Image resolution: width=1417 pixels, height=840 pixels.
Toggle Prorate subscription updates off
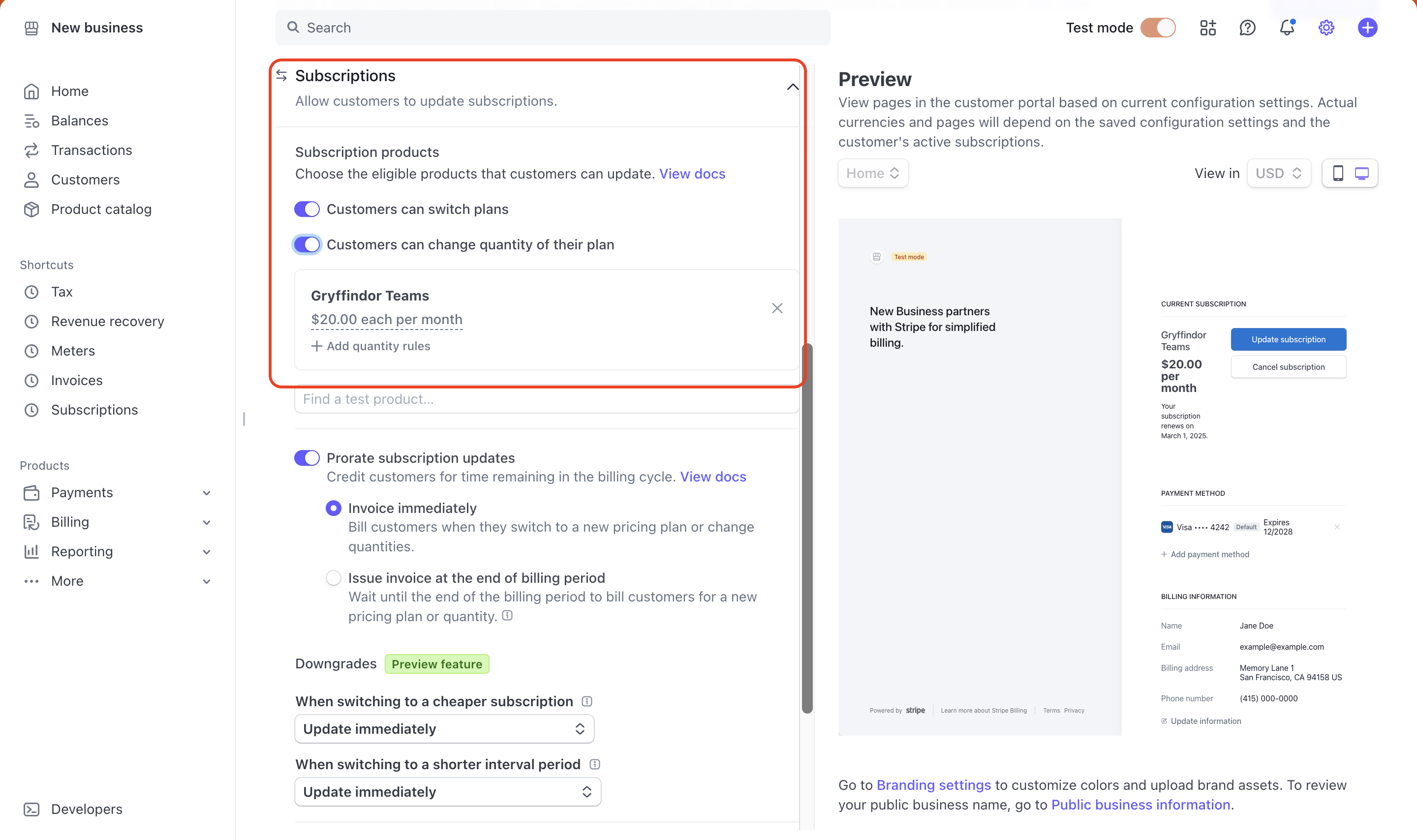(x=307, y=458)
